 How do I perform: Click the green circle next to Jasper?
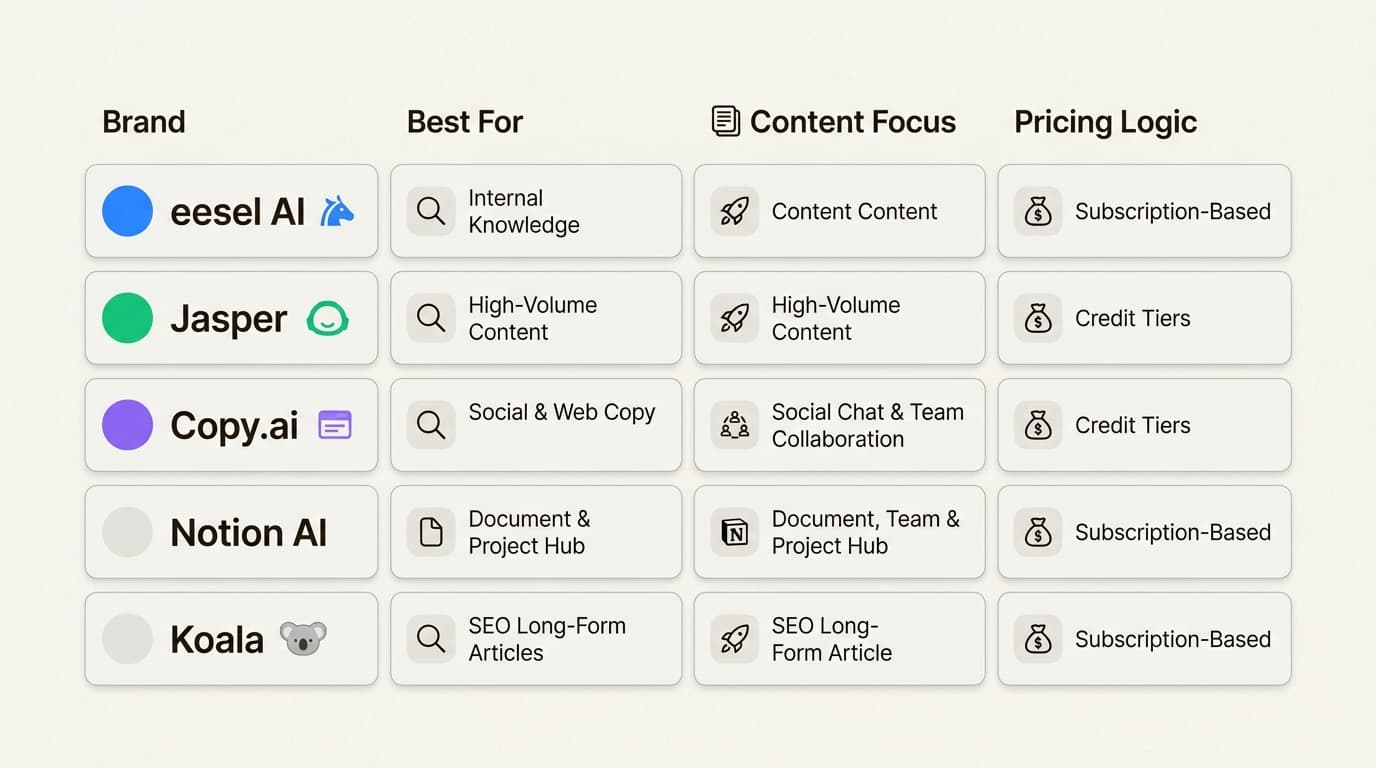128,318
